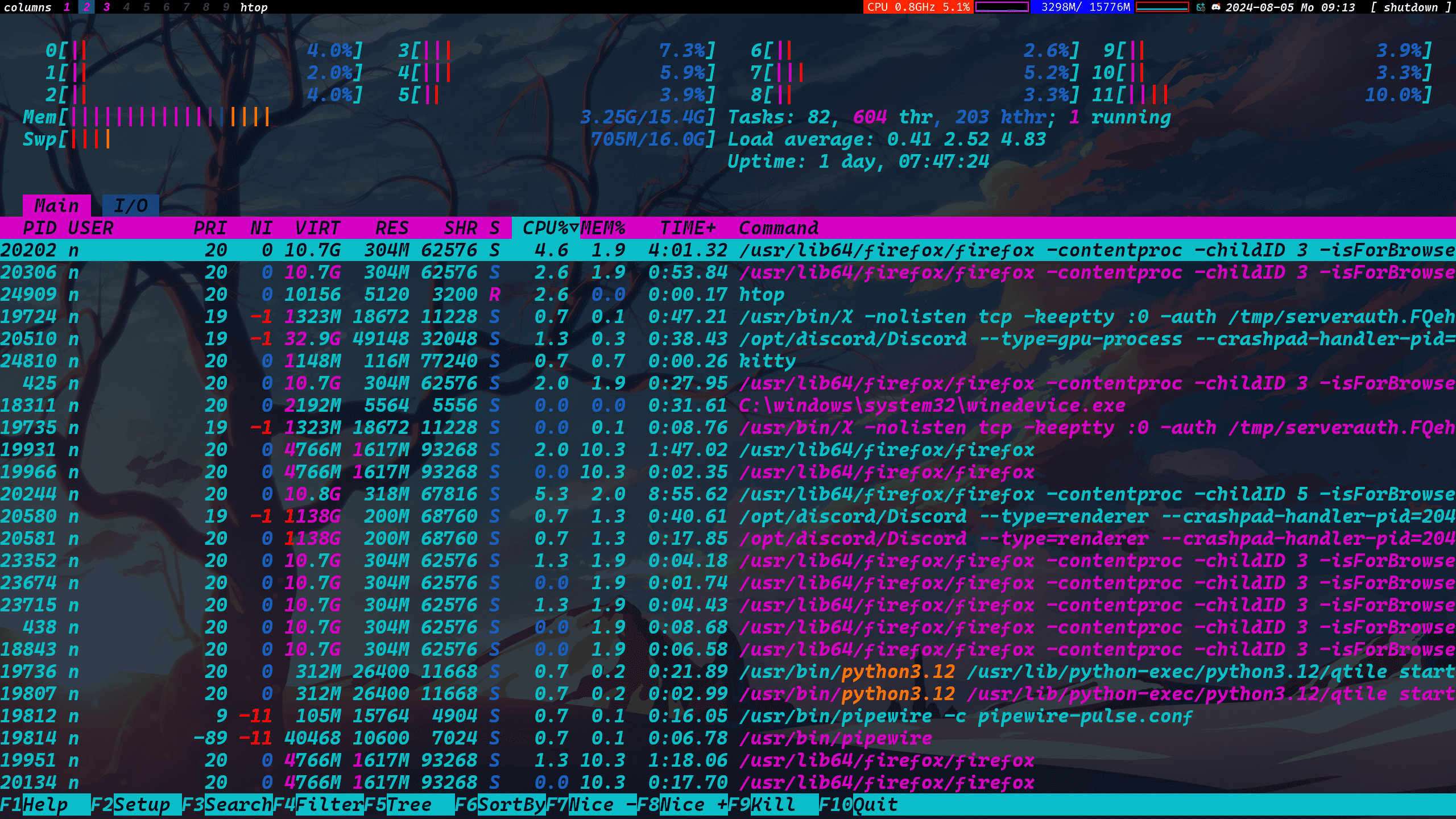Viewport: 1456px width, 819px height.
Task: Switch to workspace 3 in the top bar
Action: 106,7
